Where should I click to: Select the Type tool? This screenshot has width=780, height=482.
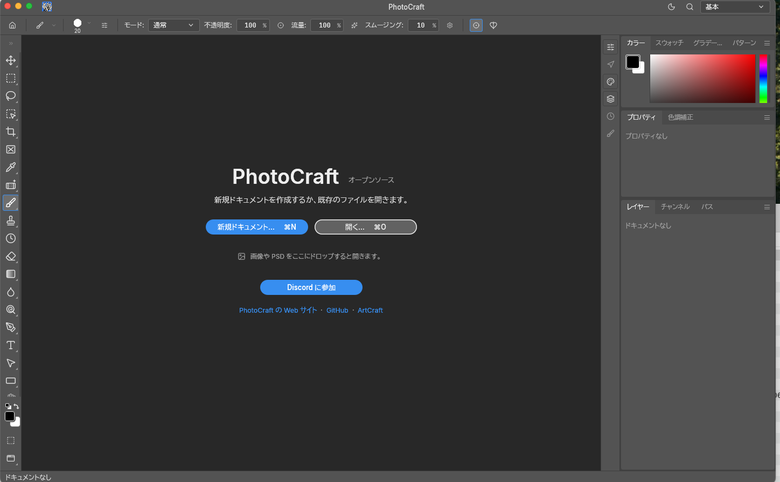click(10, 345)
